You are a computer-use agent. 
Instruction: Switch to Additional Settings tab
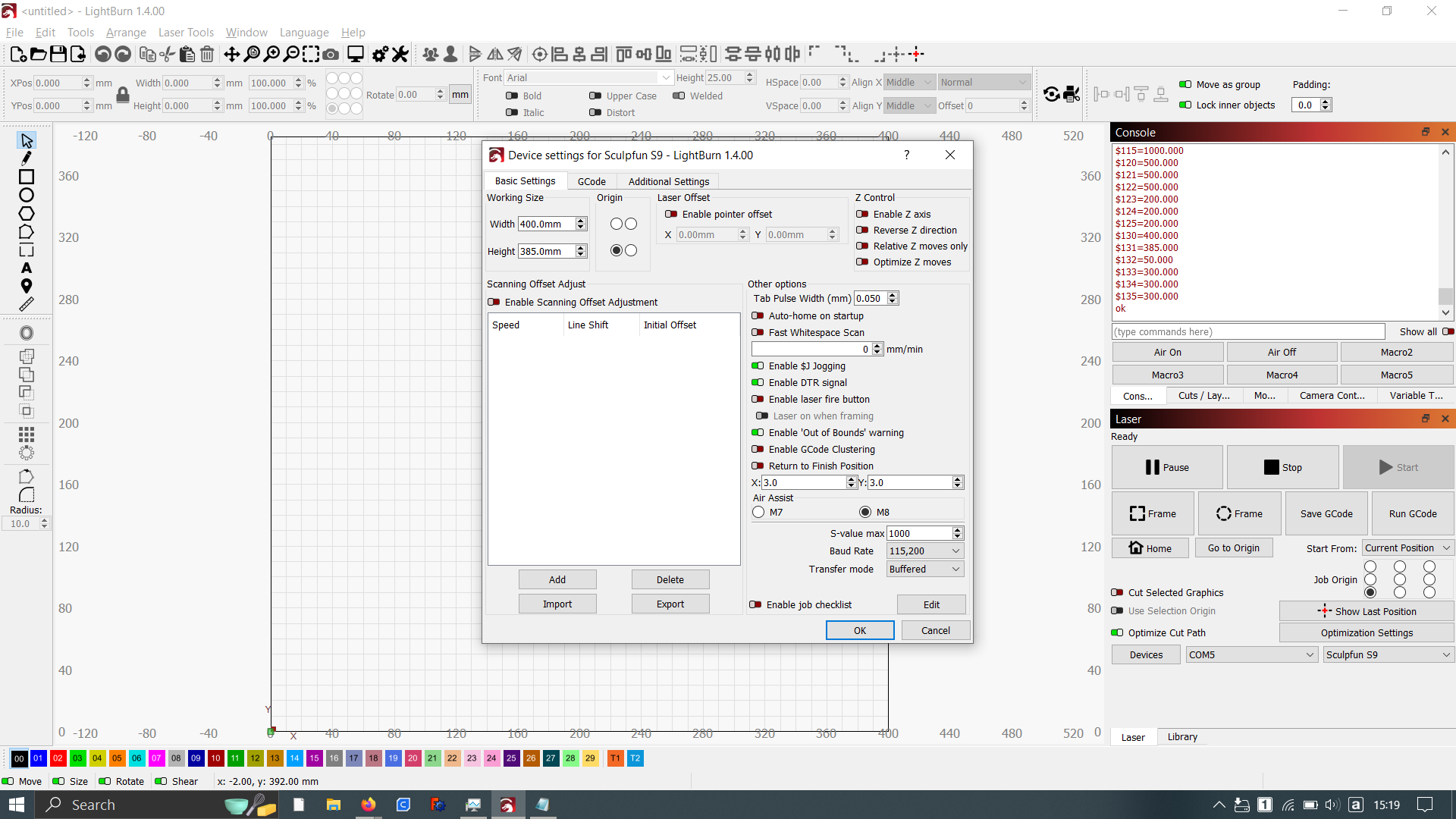tap(669, 182)
